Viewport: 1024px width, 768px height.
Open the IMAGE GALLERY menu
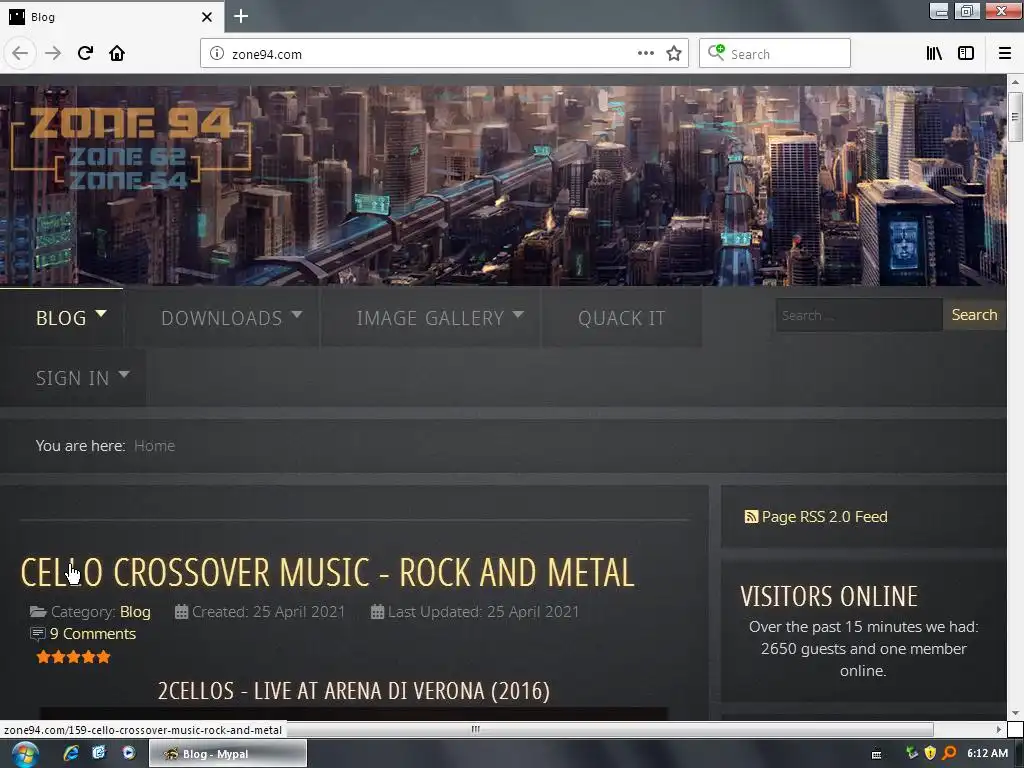point(431,317)
